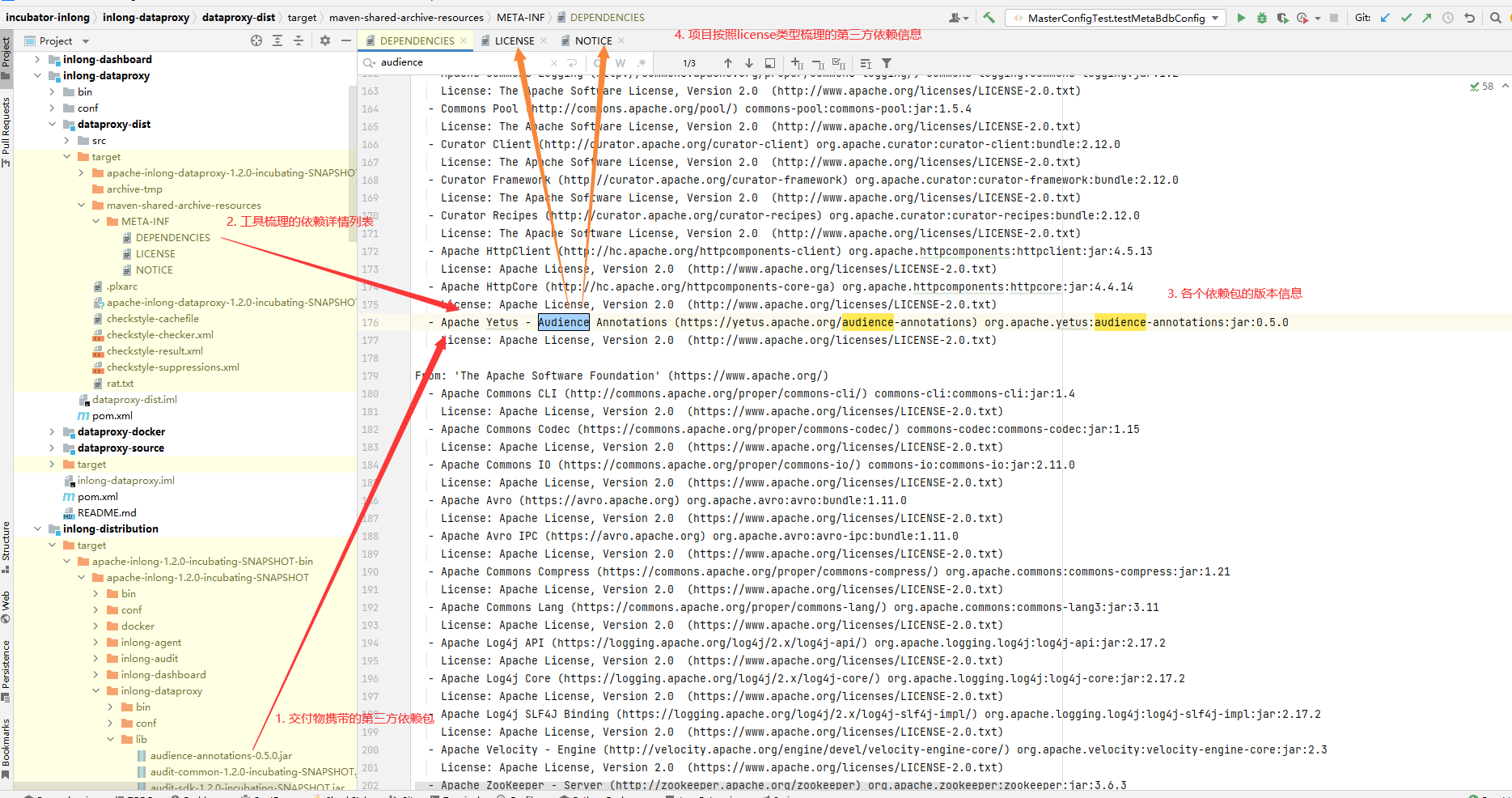The image size is (1512, 798).
Task: Open Project panel gear settings
Action: coord(325,40)
